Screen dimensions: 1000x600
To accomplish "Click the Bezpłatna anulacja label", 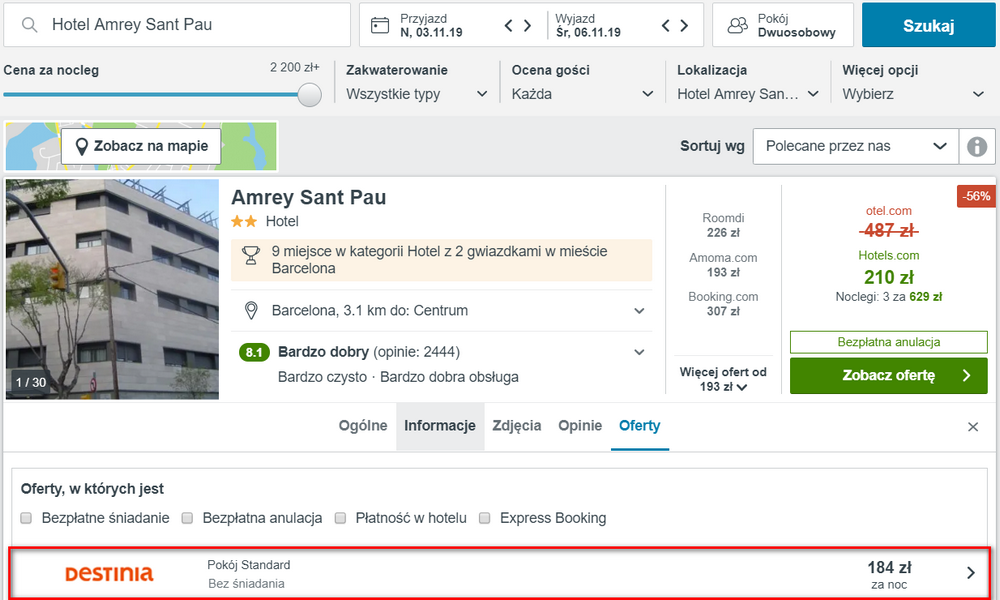I will tap(888, 342).
